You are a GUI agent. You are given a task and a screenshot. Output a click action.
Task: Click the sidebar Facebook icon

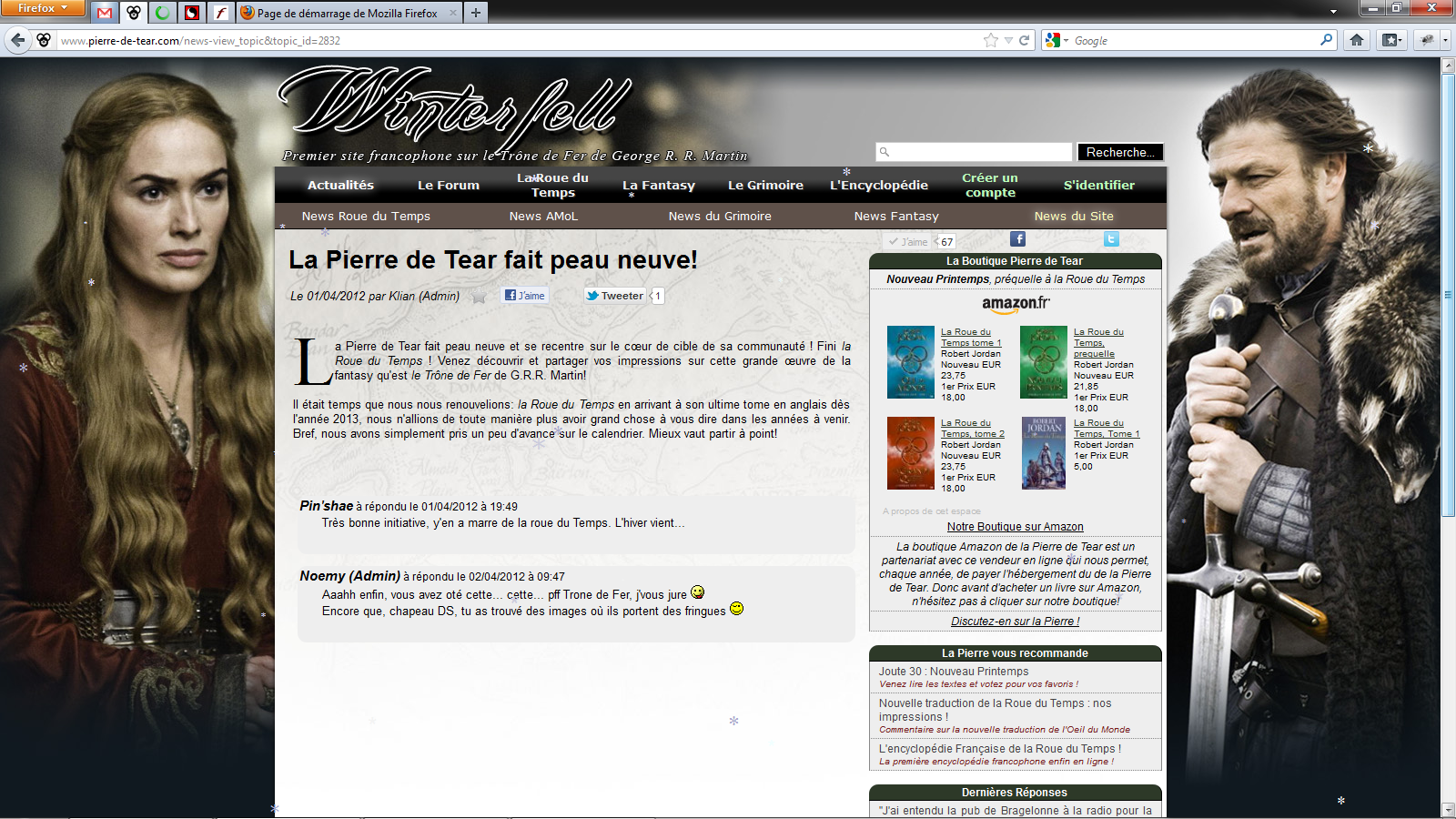pyautogui.click(x=1017, y=238)
